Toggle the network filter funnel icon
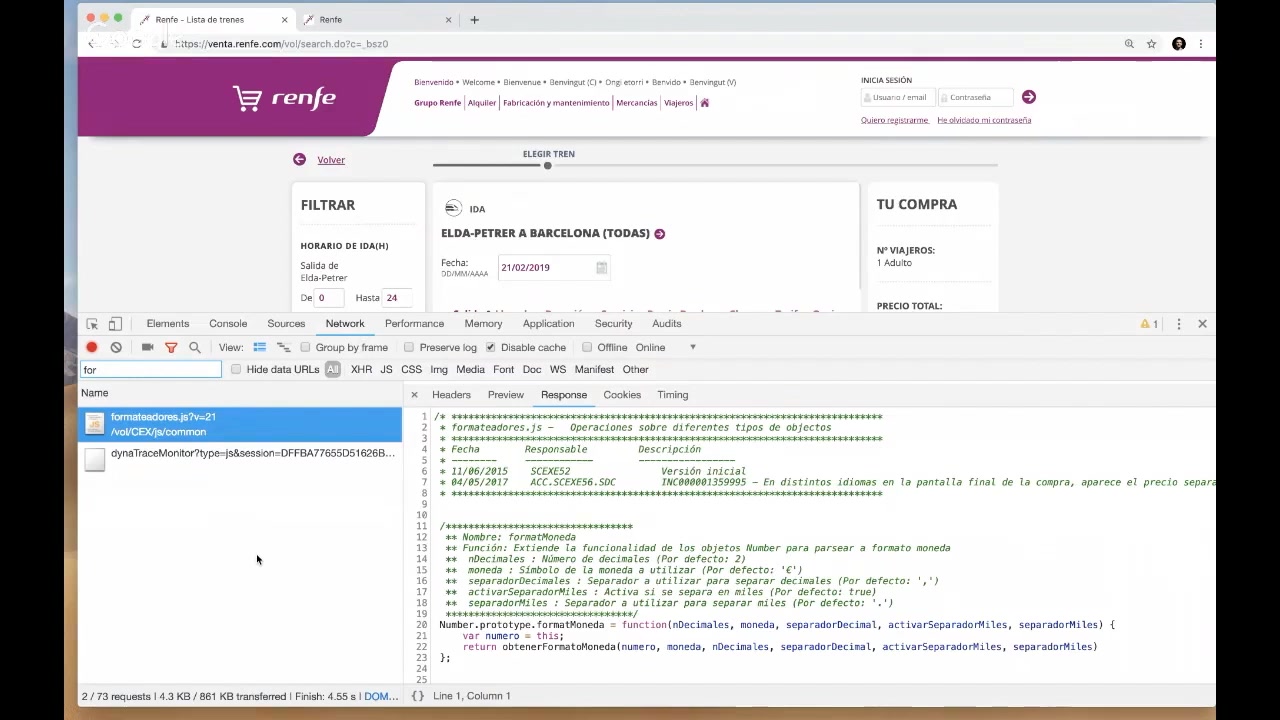This screenshot has height=720, width=1280. click(x=171, y=347)
